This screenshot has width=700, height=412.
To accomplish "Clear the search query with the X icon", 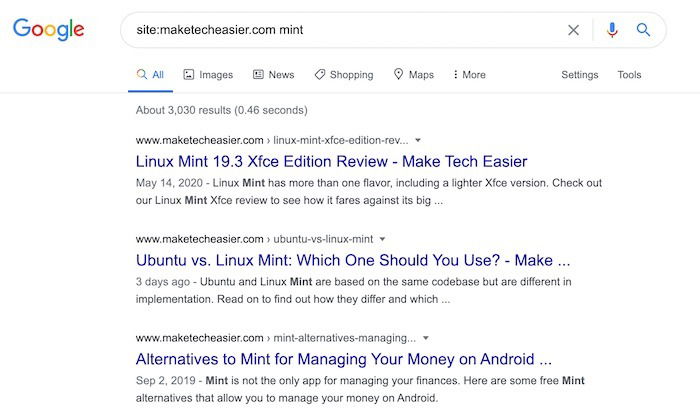I will [573, 30].
